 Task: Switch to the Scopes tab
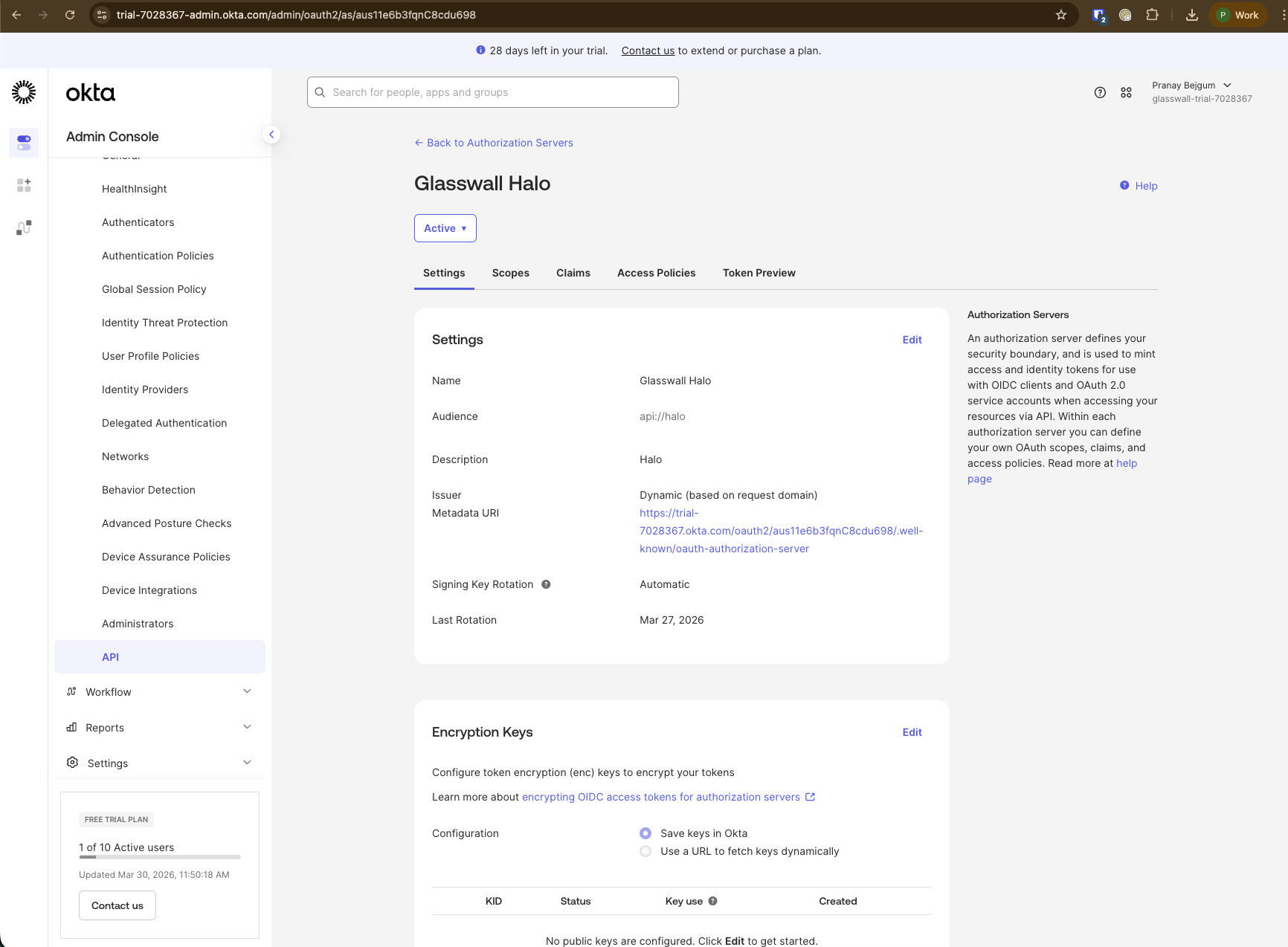[x=511, y=273]
